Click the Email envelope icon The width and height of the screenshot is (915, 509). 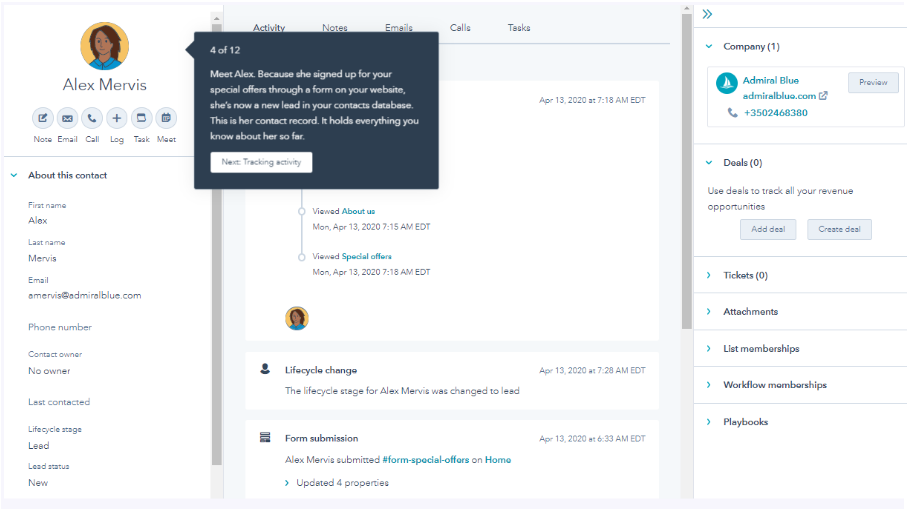point(67,118)
